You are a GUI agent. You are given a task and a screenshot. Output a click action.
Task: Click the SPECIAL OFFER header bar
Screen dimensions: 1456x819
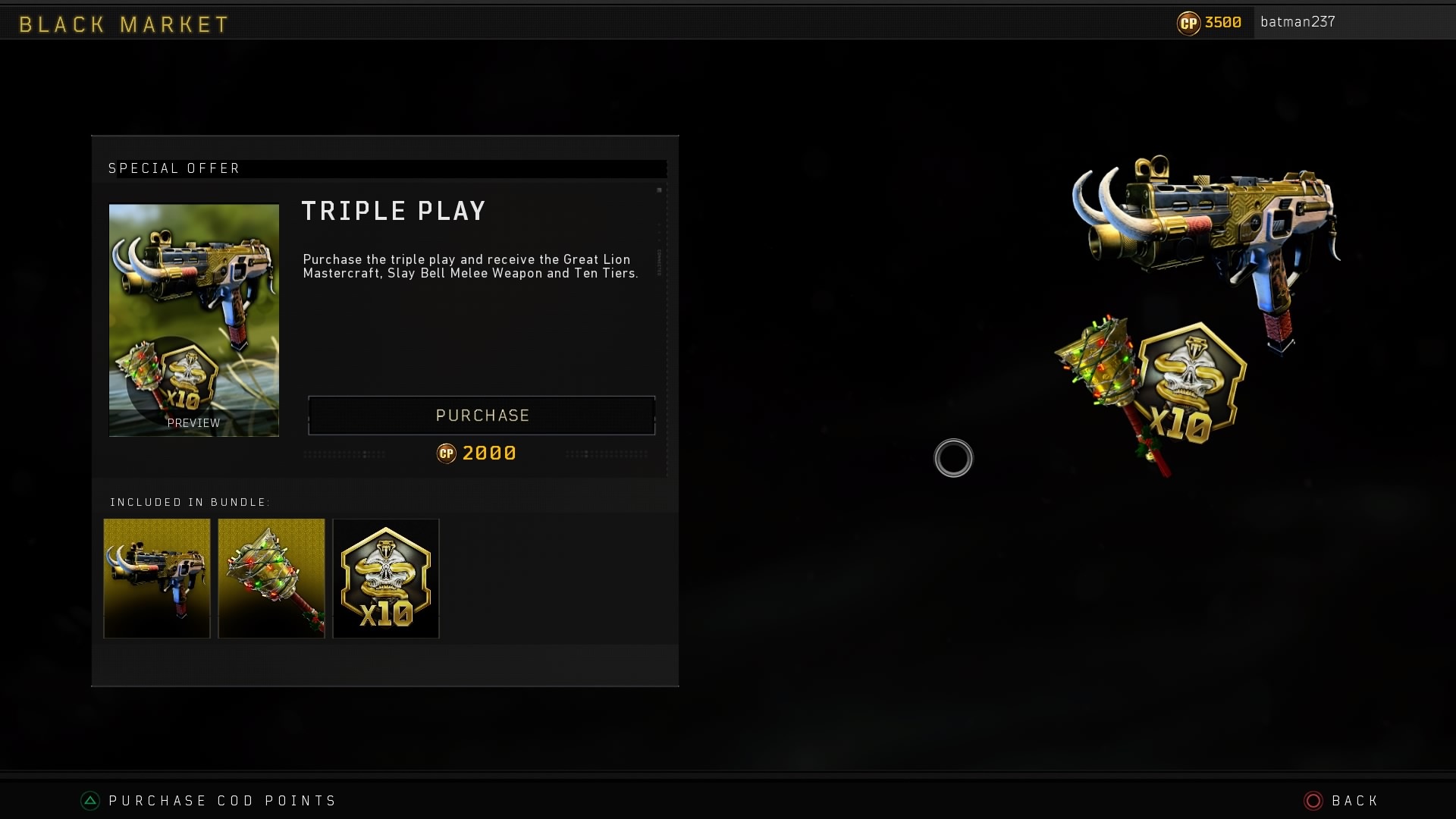[x=387, y=168]
